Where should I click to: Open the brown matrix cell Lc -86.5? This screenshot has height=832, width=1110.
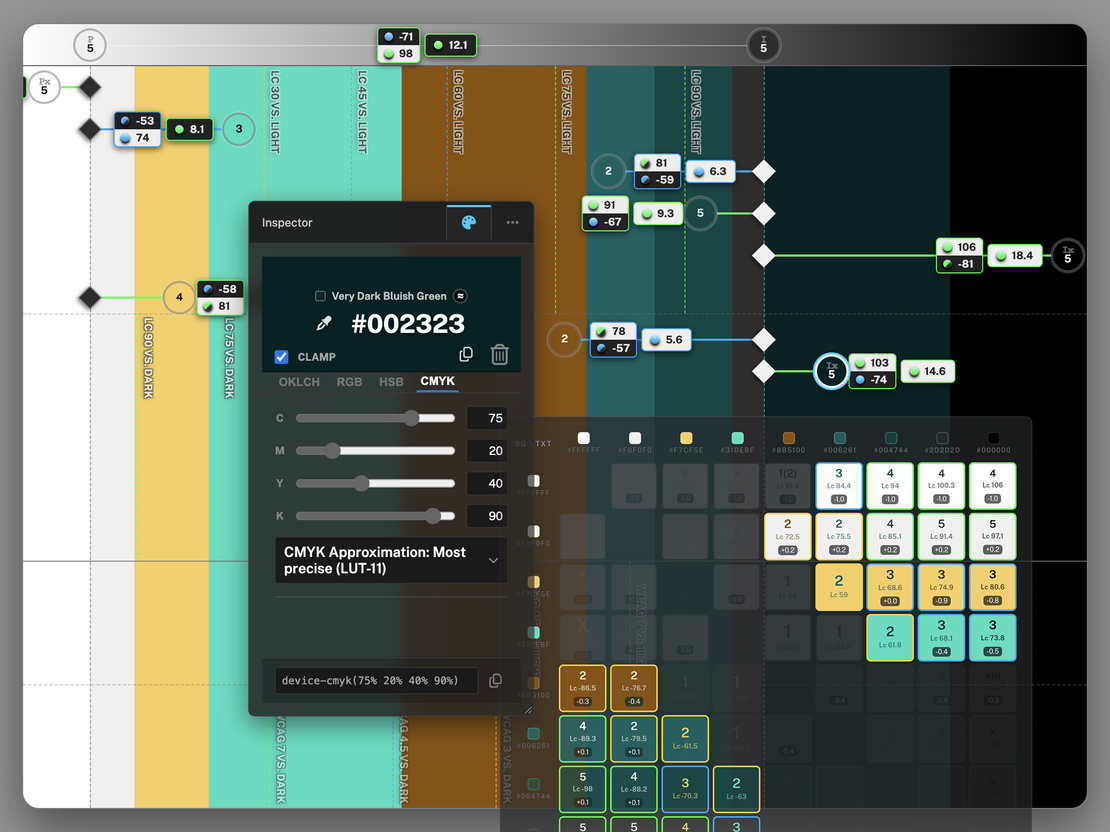[583, 688]
